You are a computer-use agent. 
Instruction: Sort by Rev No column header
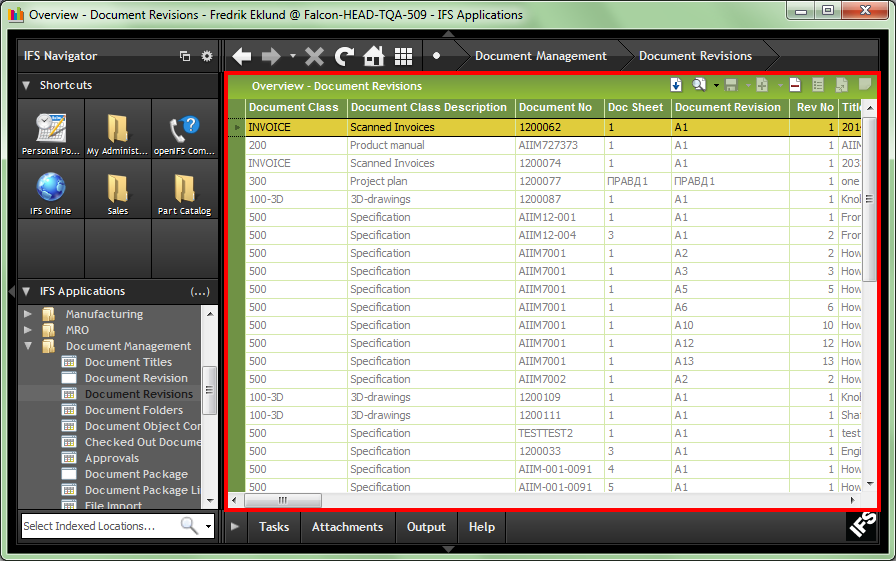(x=814, y=107)
